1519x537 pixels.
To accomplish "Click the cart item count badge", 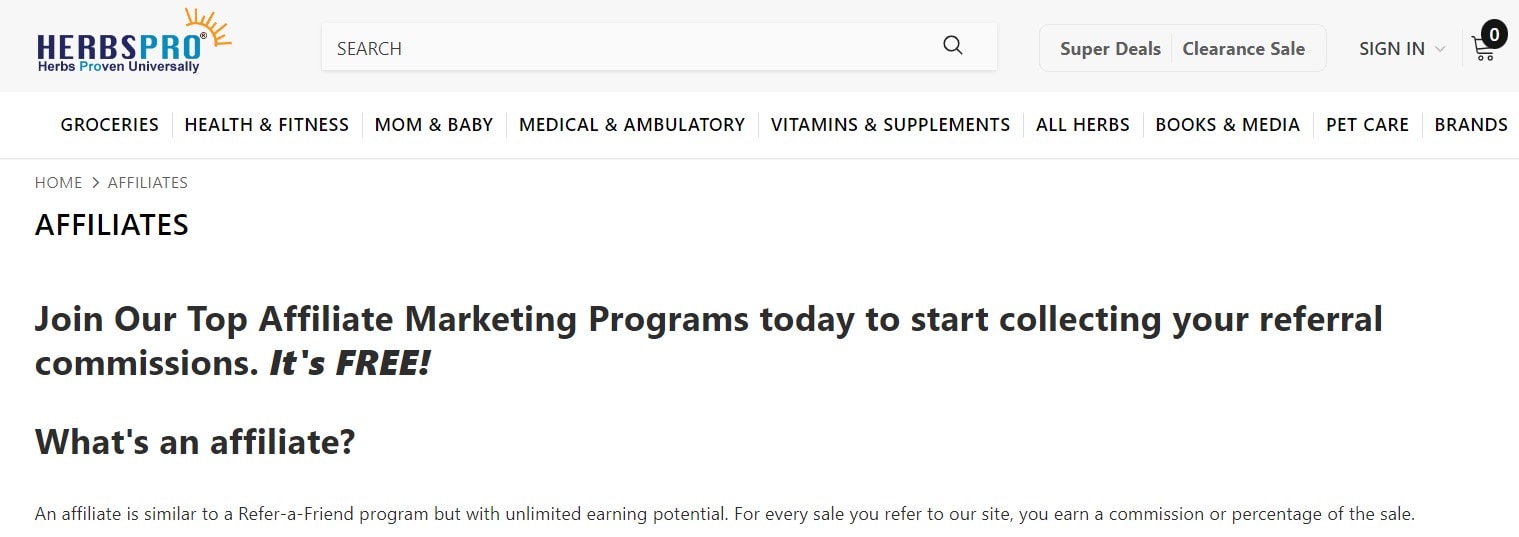I will click(x=1494, y=34).
